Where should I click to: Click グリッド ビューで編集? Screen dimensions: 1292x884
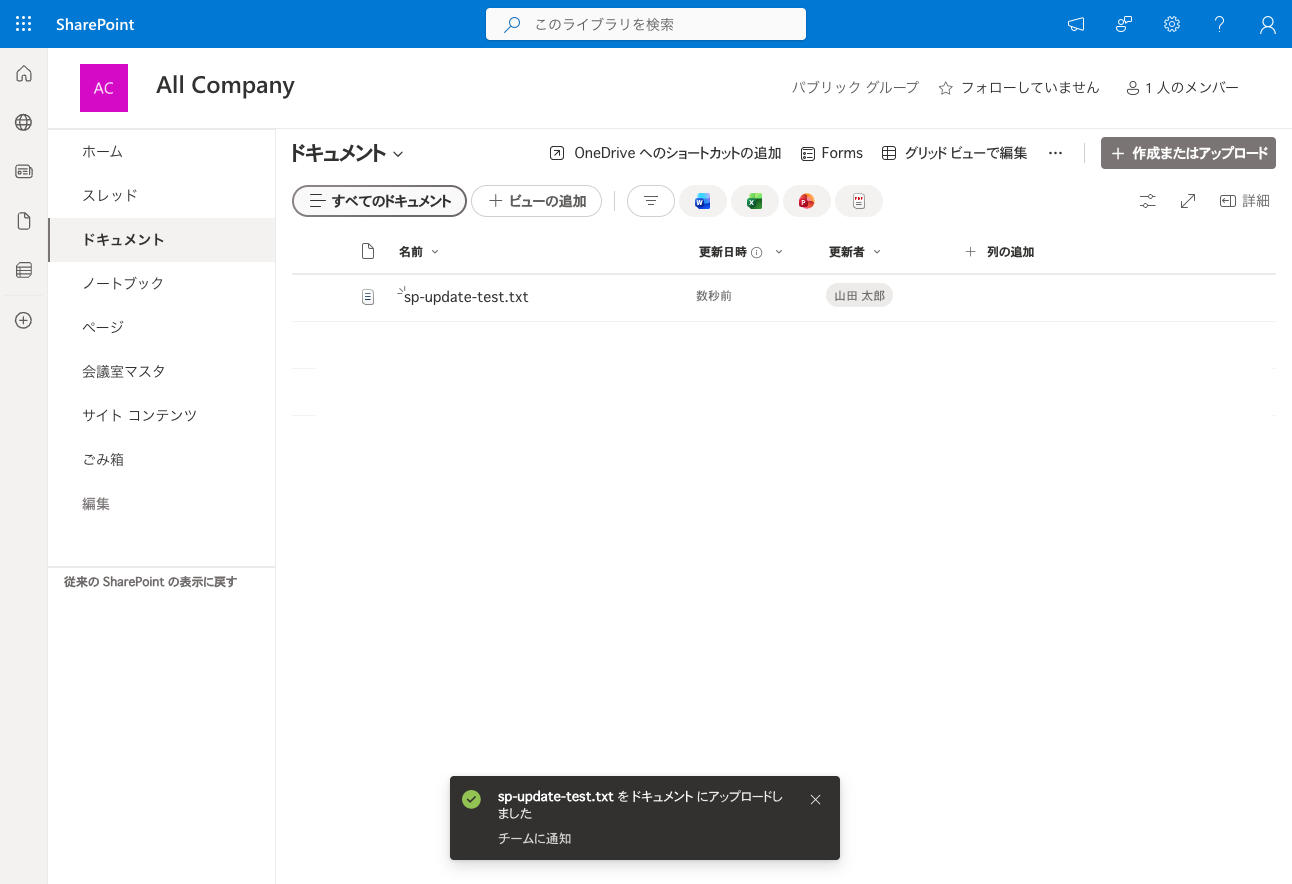pyautogui.click(x=954, y=153)
